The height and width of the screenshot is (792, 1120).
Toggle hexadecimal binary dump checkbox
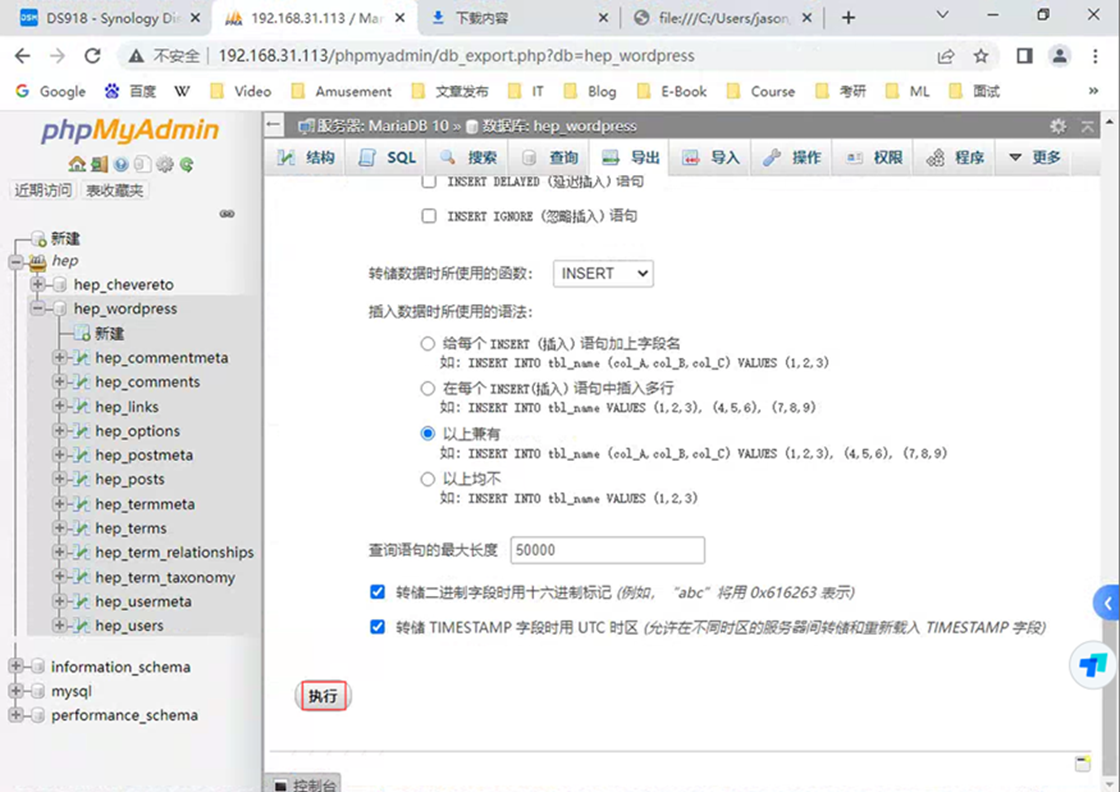[x=377, y=592]
